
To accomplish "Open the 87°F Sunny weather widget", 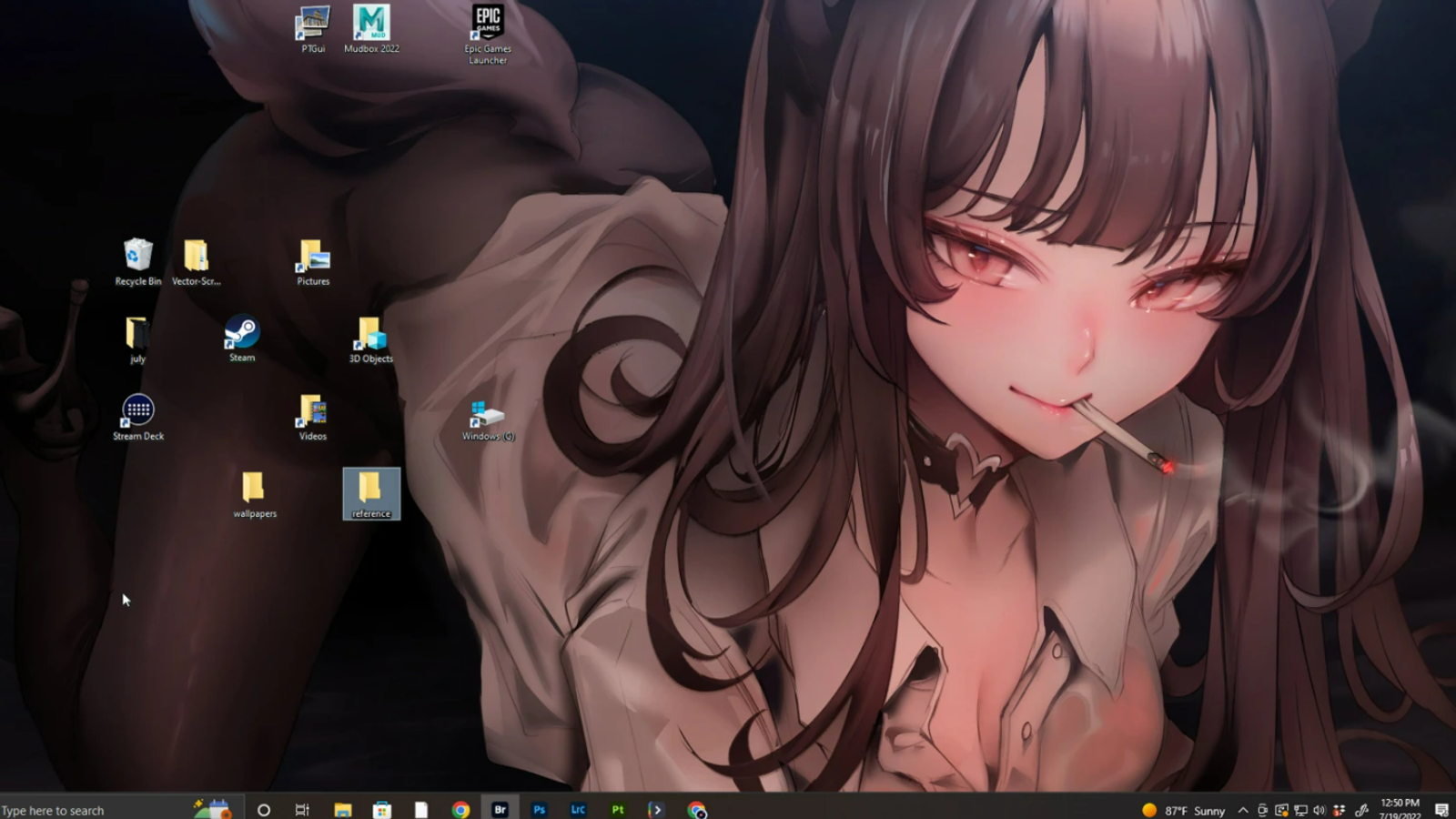I will click(x=1184, y=810).
